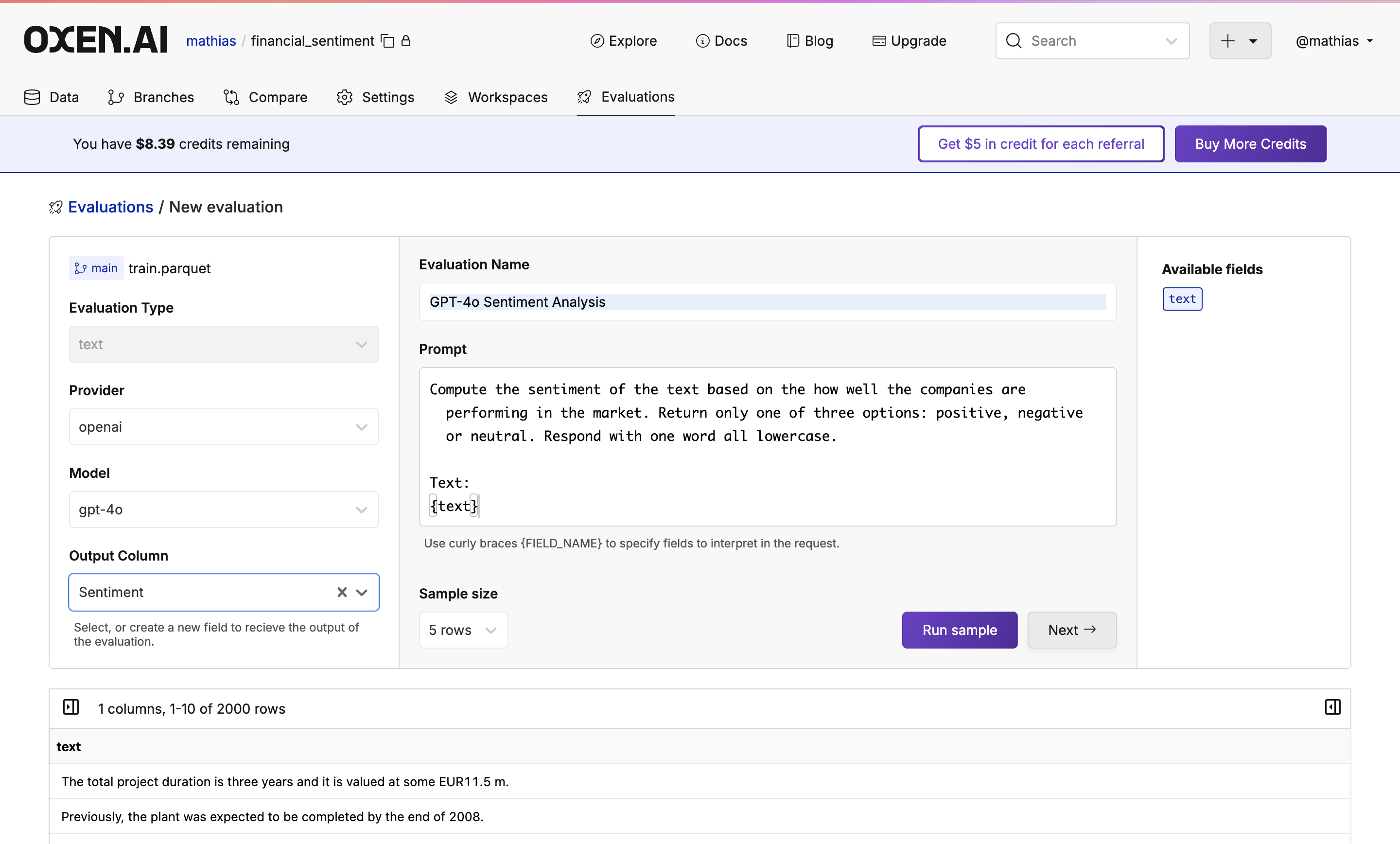Collapse the data table with the right panel icon
This screenshot has height=844, width=1400.
click(x=1332, y=707)
